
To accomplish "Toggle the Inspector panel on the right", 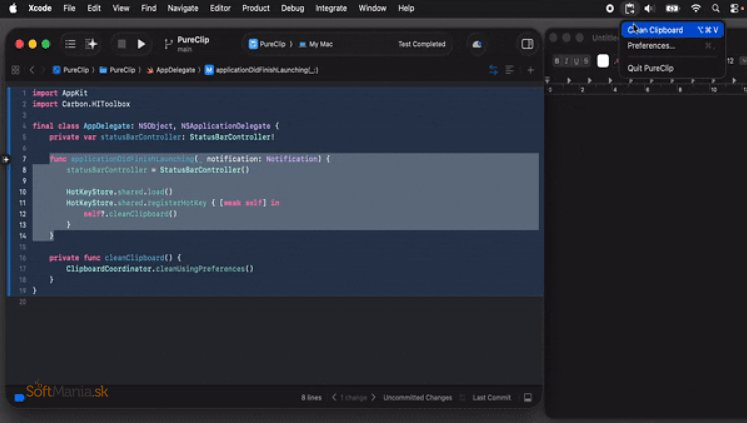I will pos(527,44).
